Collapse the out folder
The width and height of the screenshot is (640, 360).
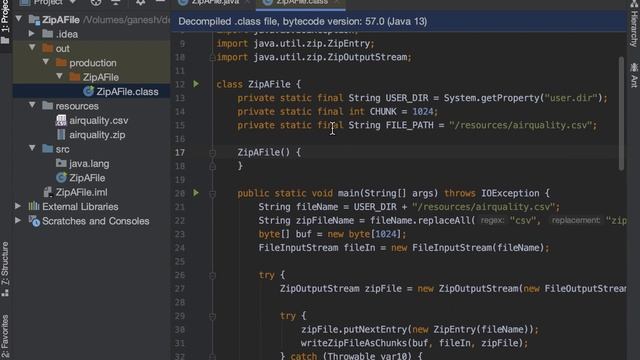click(32, 47)
